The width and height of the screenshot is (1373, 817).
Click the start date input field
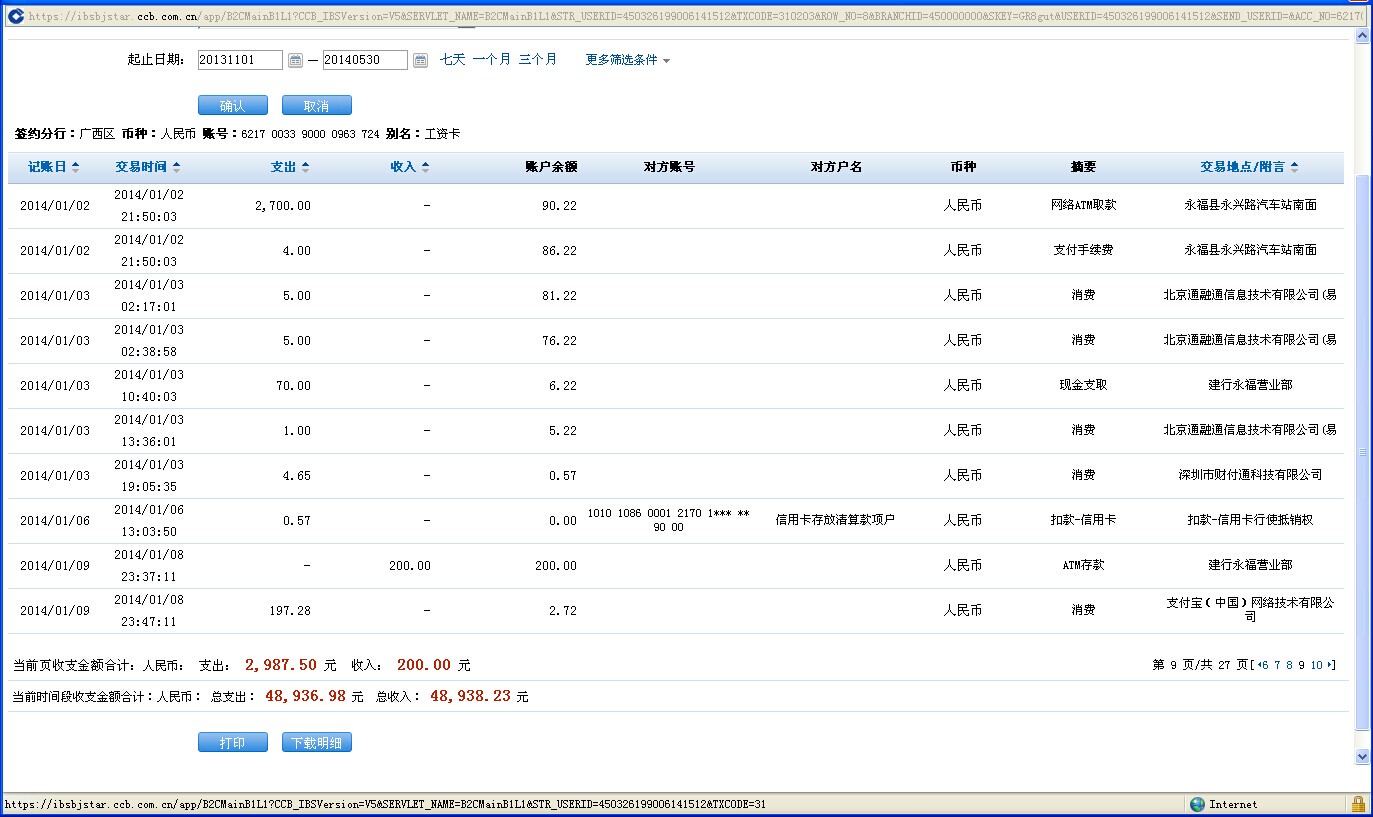click(240, 60)
